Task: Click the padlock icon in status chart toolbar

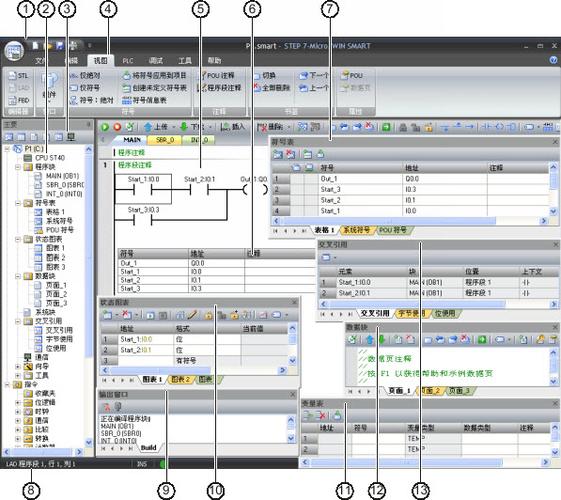Action: (x=208, y=315)
